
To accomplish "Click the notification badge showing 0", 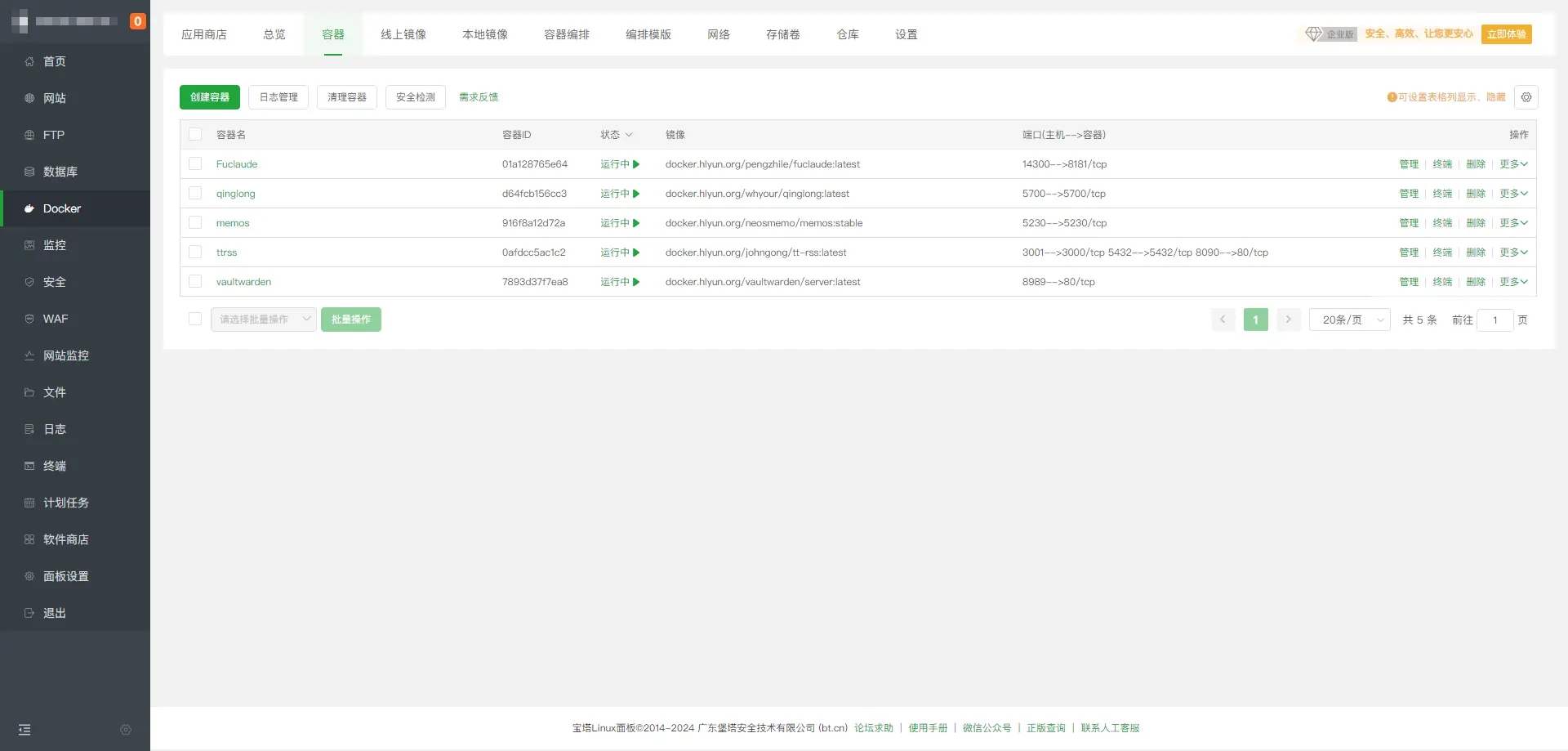I will [137, 21].
